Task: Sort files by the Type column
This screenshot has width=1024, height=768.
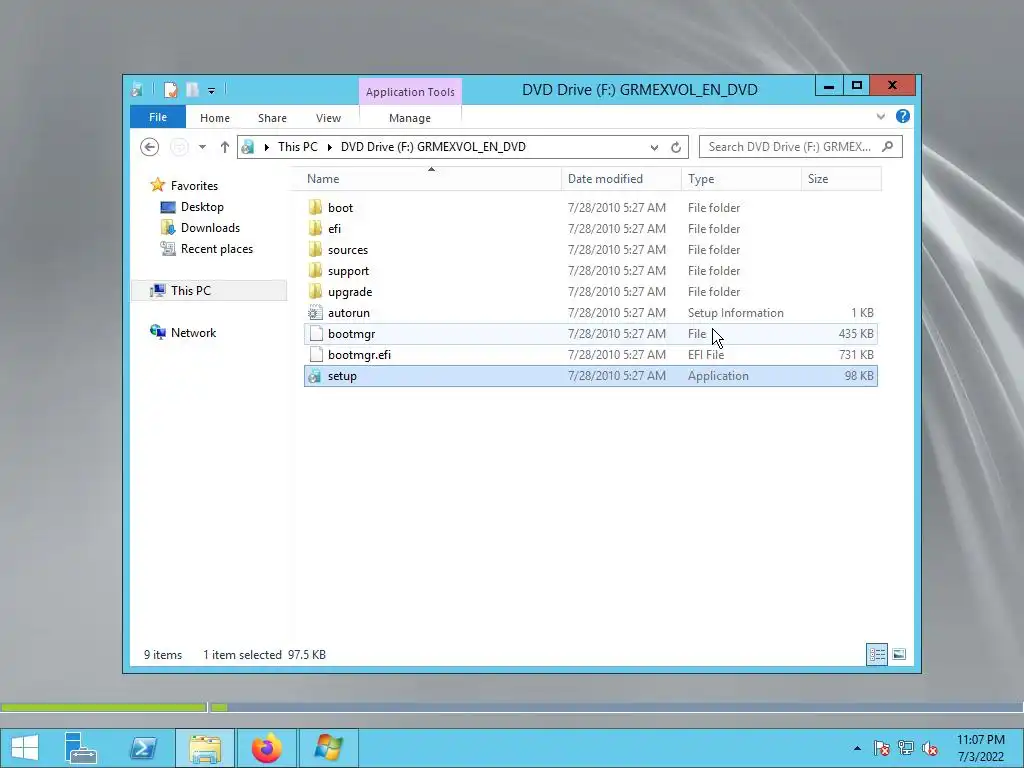Action: pos(741,179)
